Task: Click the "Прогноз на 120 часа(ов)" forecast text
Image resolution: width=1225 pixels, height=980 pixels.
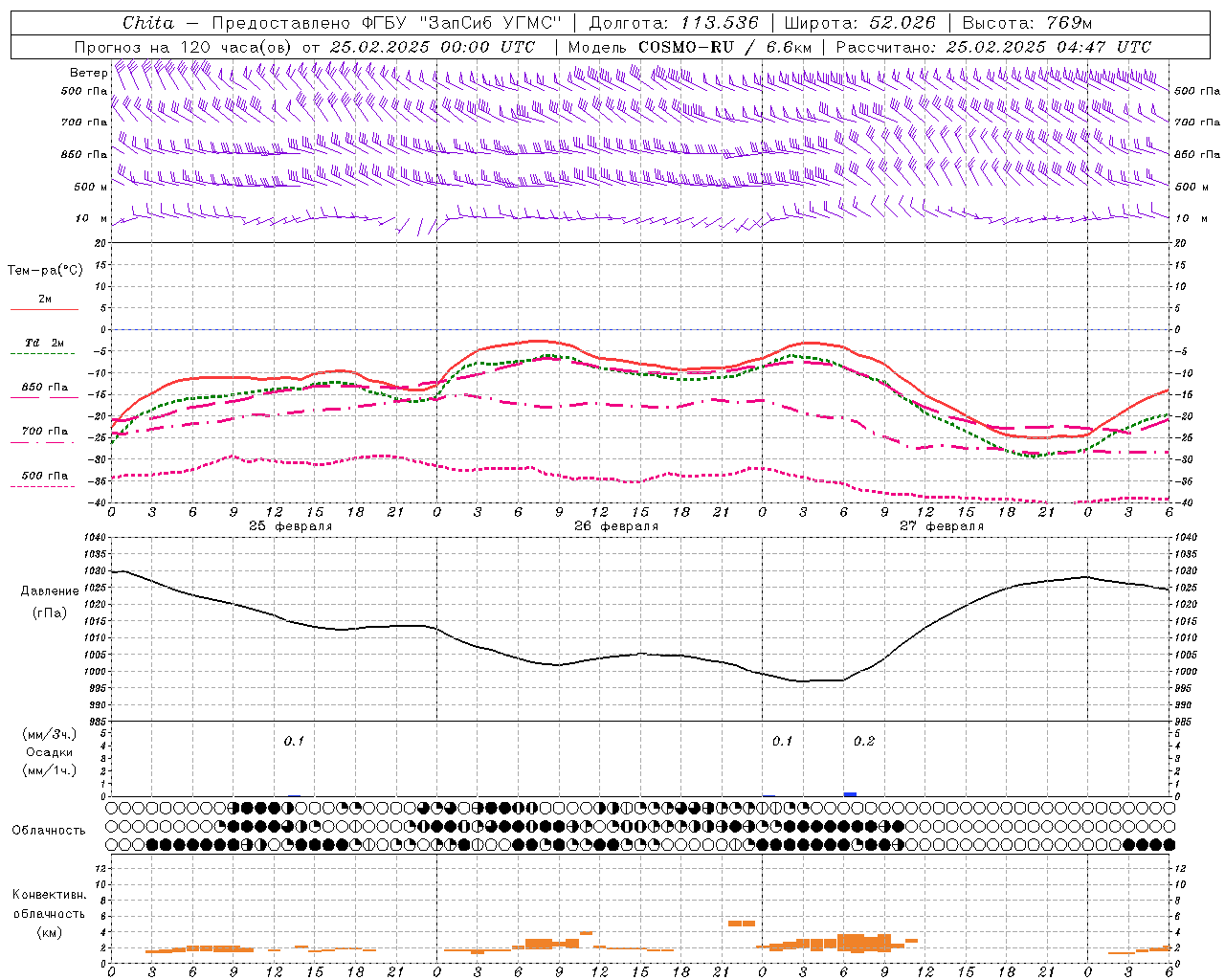Action: pos(184,47)
